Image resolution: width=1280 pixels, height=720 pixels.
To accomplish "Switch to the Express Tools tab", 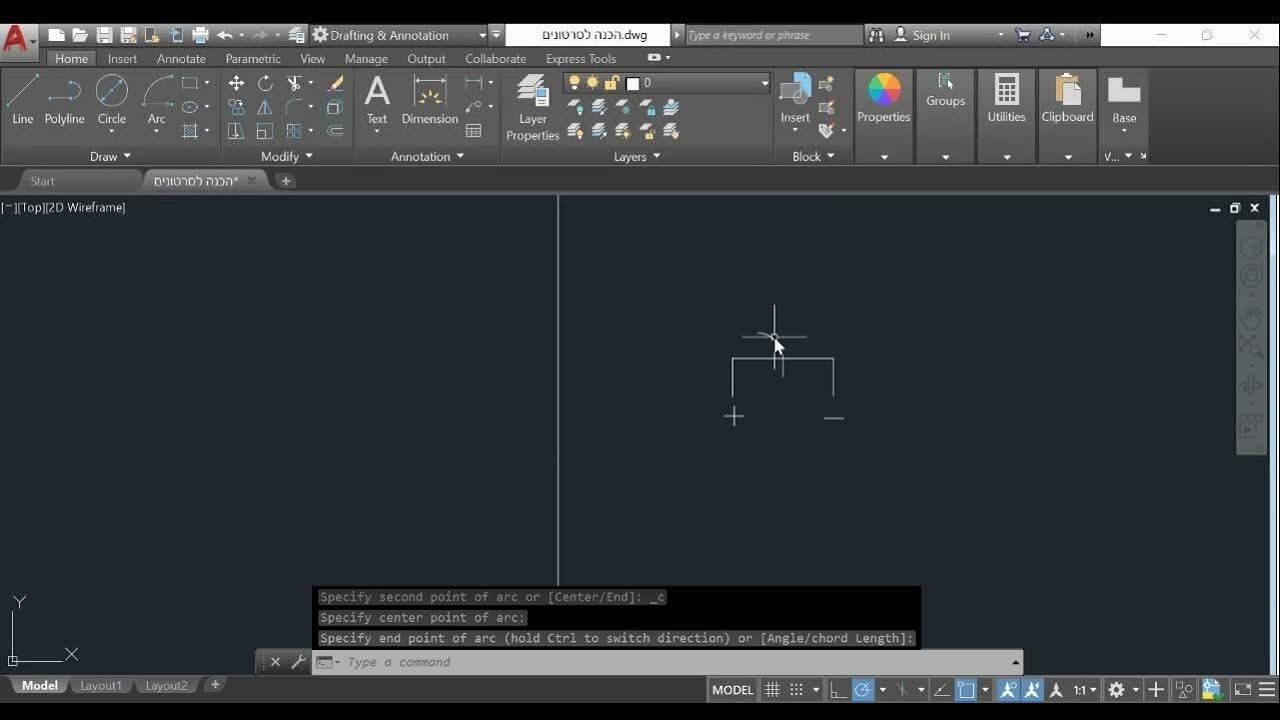I will click(581, 59).
